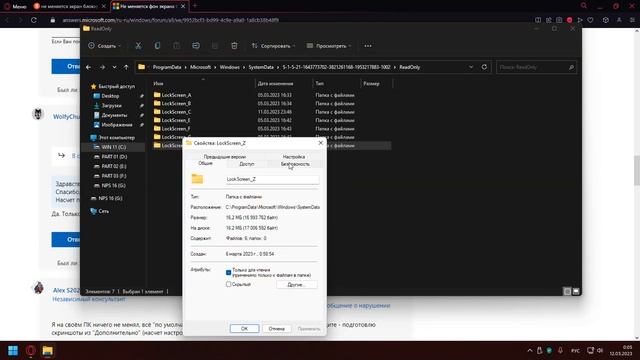The height and width of the screenshot is (360, 640).
Task: Select Сеть in Explorer sidebar
Action: click(x=103, y=211)
